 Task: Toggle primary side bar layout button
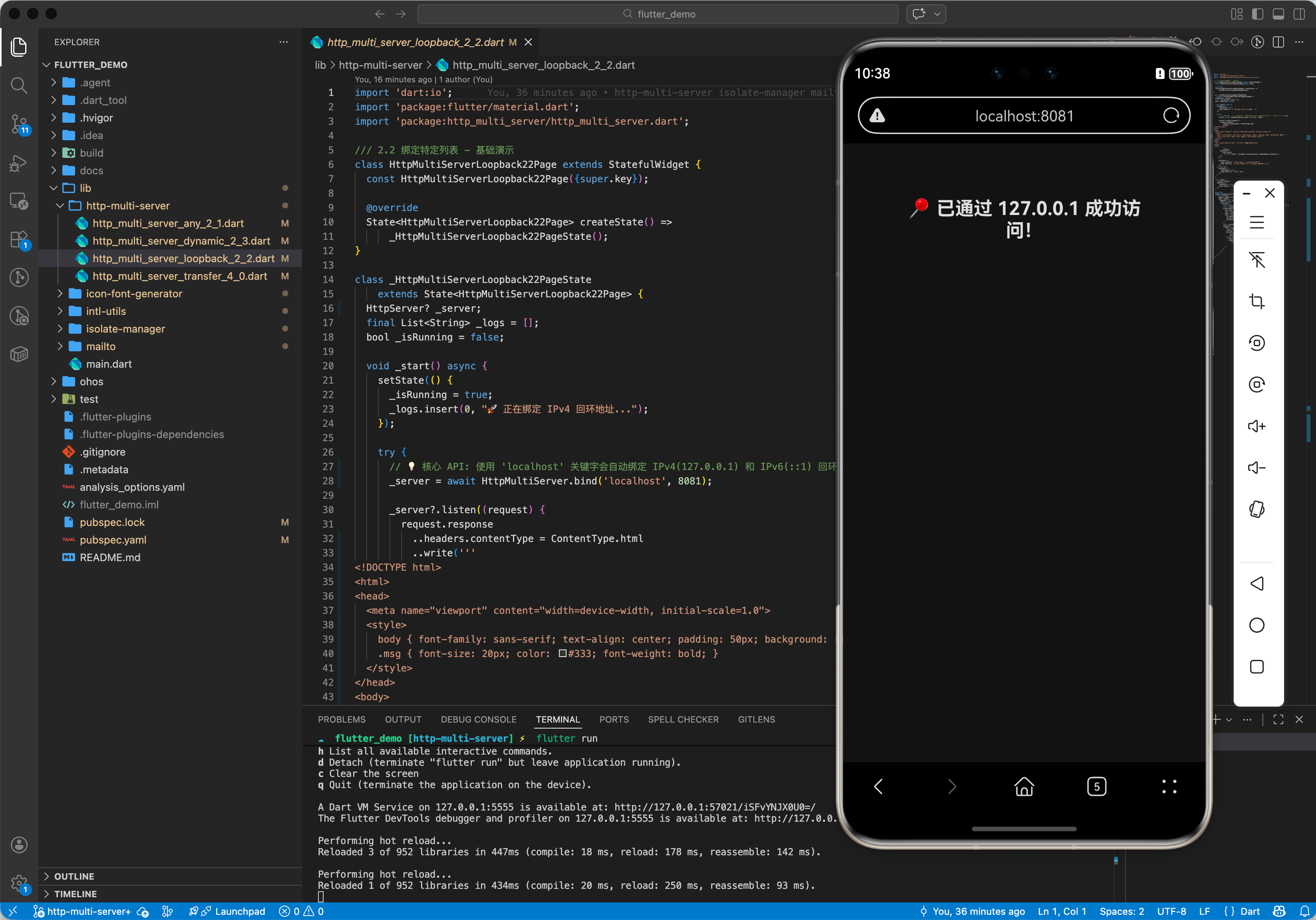pos(1257,14)
